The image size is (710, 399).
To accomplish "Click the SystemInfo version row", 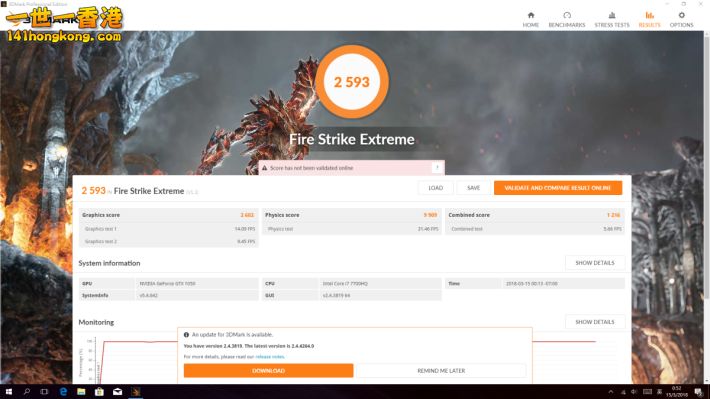I will click(168, 295).
